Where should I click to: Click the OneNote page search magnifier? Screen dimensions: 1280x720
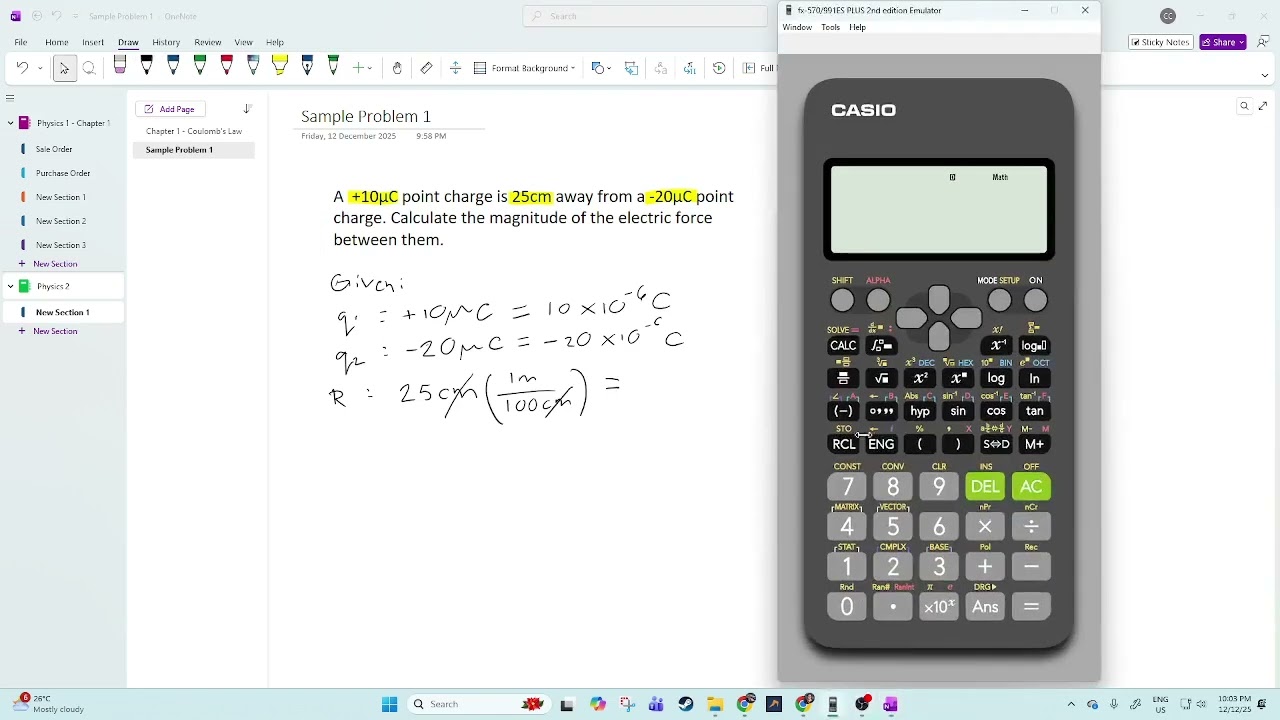pyautogui.click(x=1244, y=106)
